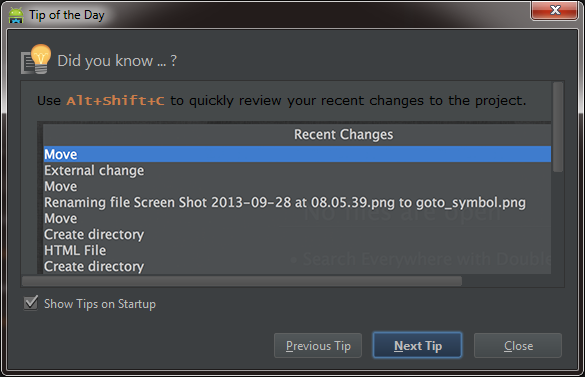This screenshot has height=377, width=585.
Task: Click the Next Tip button
Action: click(x=417, y=346)
